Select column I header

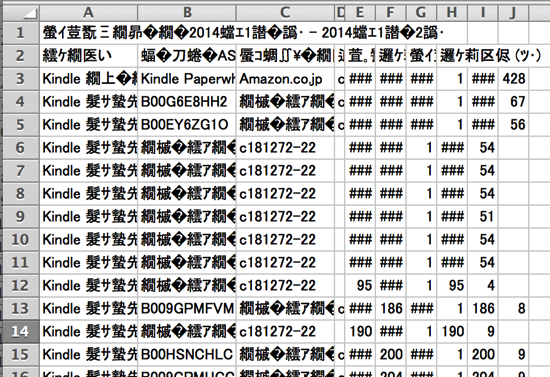point(483,13)
